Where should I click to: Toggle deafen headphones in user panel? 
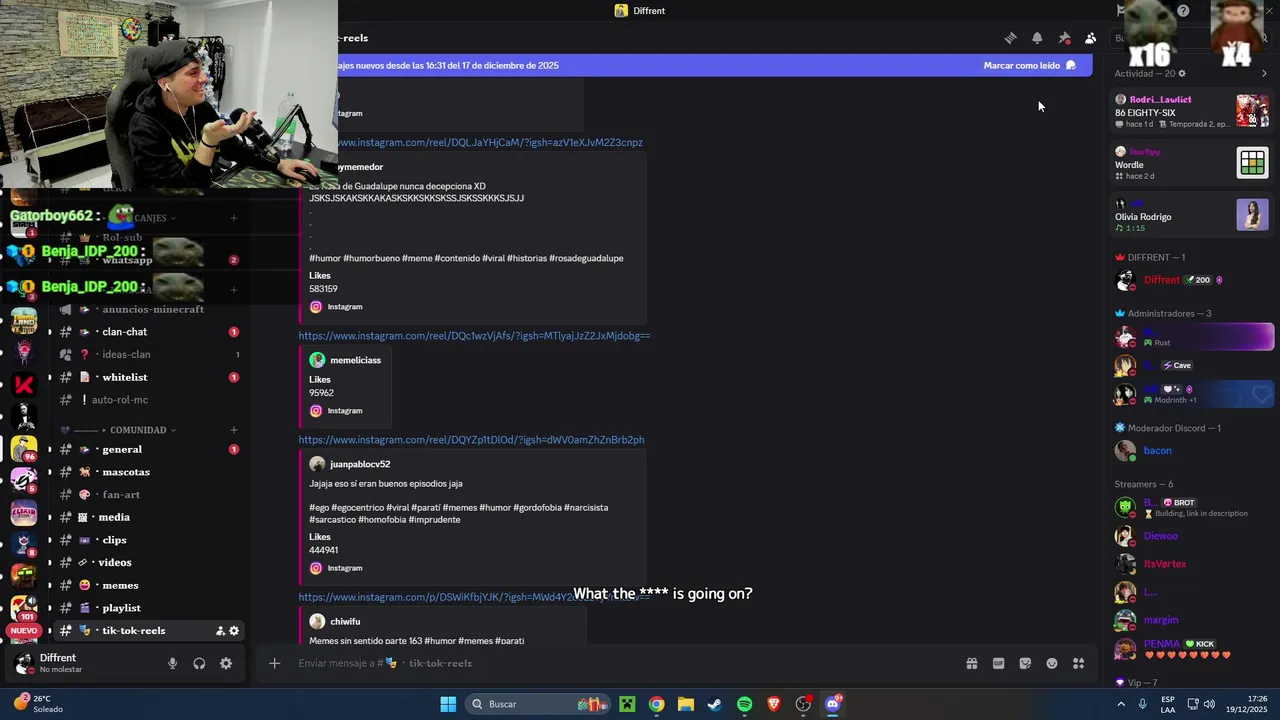click(x=199, y=663)
